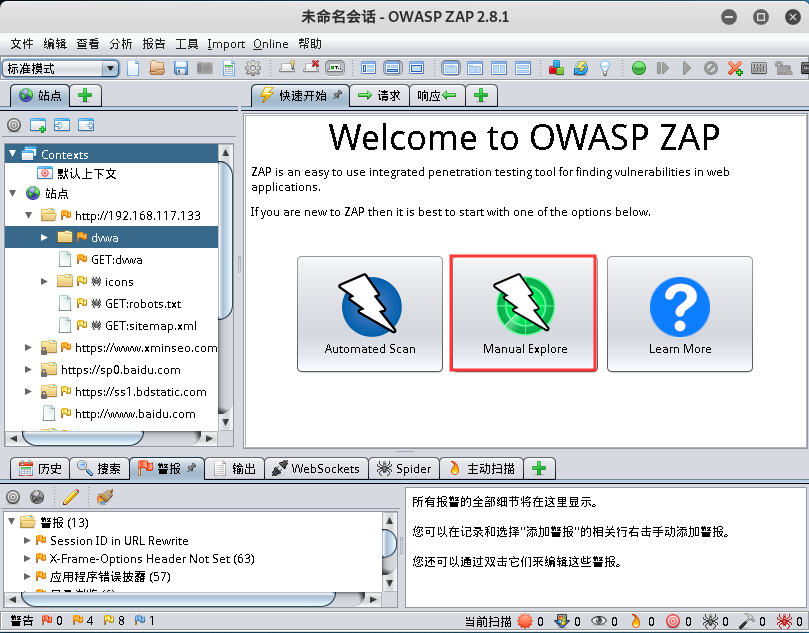Open the Online menu
The width and height of the screenshot is (809, 633).
pyautogui.click(x=271, y=44)
